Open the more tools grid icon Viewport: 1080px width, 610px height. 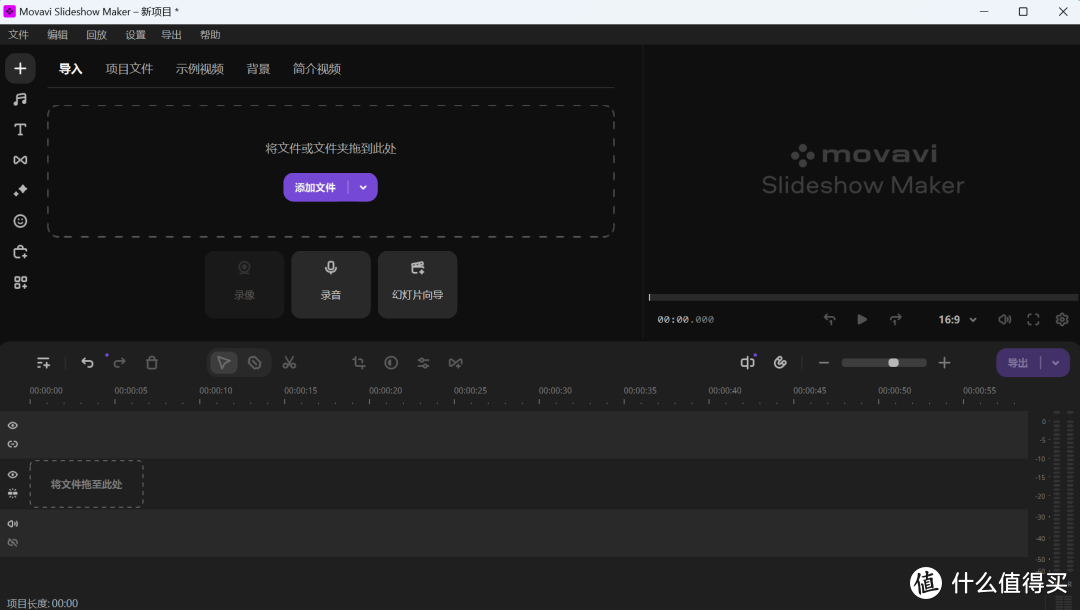[20, 282]
